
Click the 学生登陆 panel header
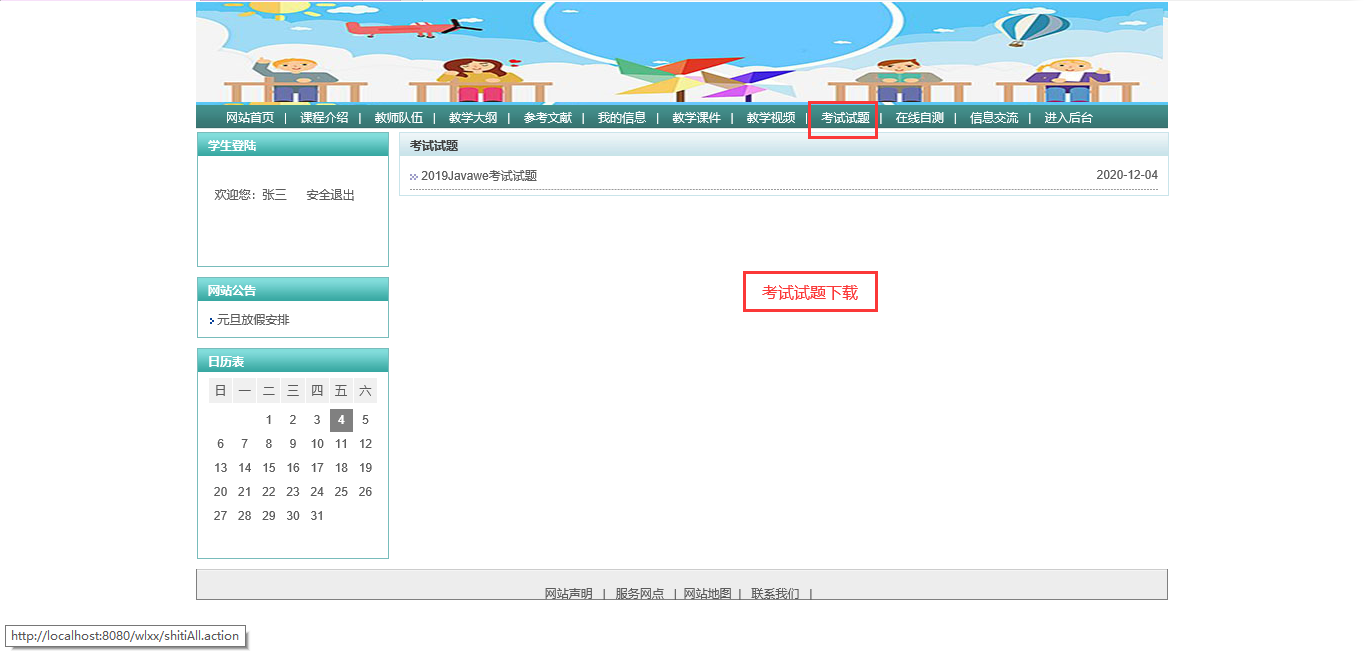coord(293,146)
